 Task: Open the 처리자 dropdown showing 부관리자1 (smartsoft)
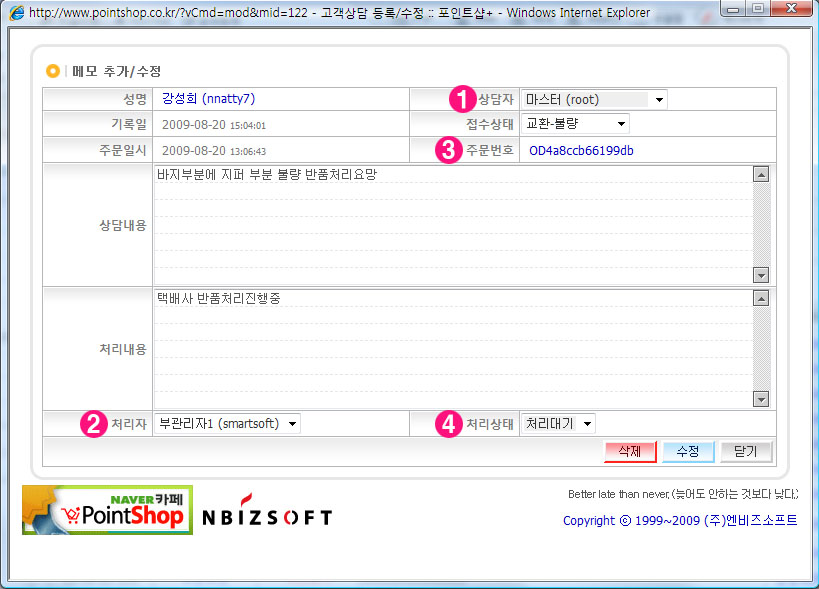click(228, 424)
